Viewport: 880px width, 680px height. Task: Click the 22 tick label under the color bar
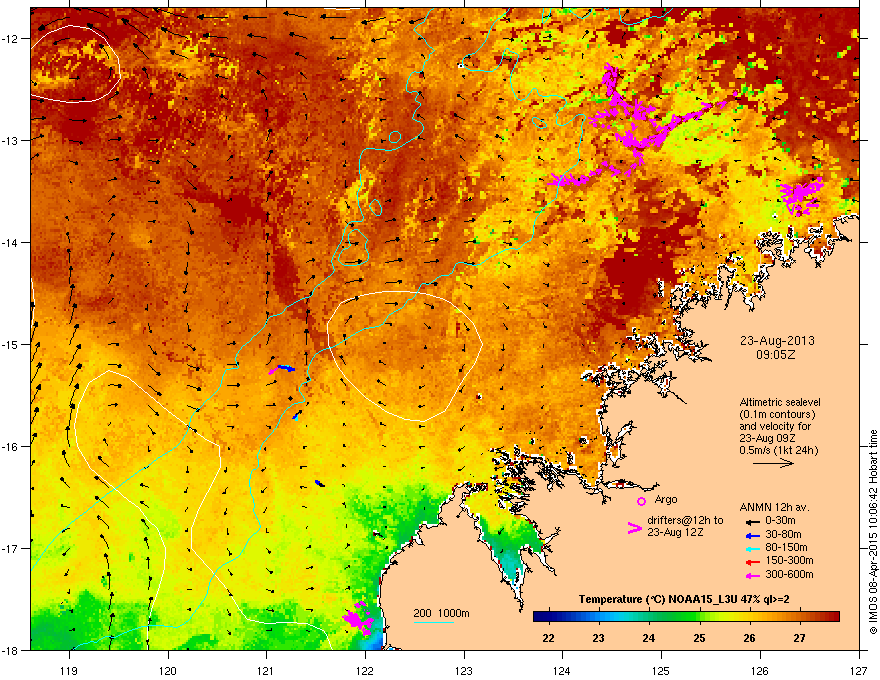click(548, 638)
